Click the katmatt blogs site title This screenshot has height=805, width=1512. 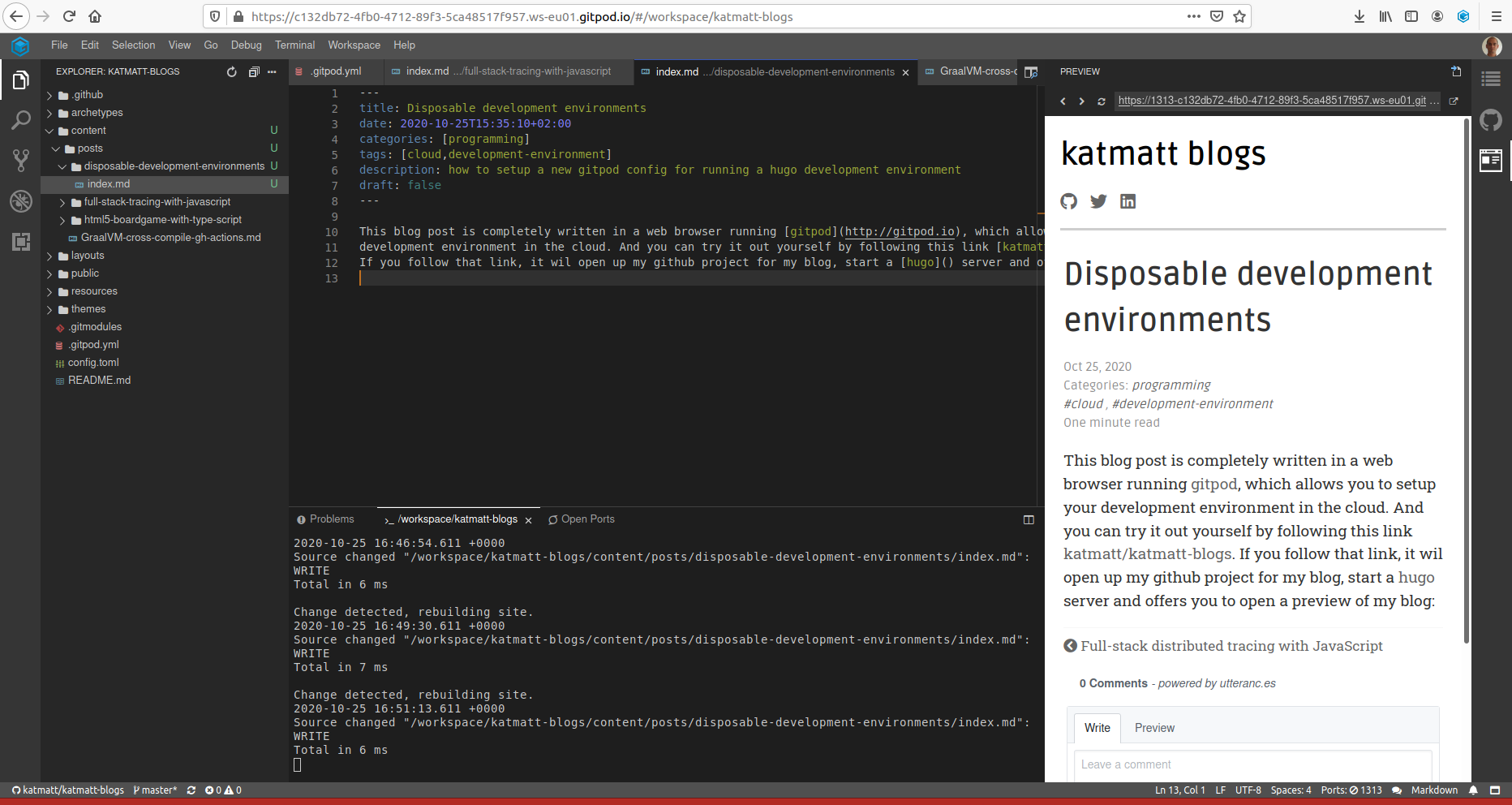point(1163,153)
